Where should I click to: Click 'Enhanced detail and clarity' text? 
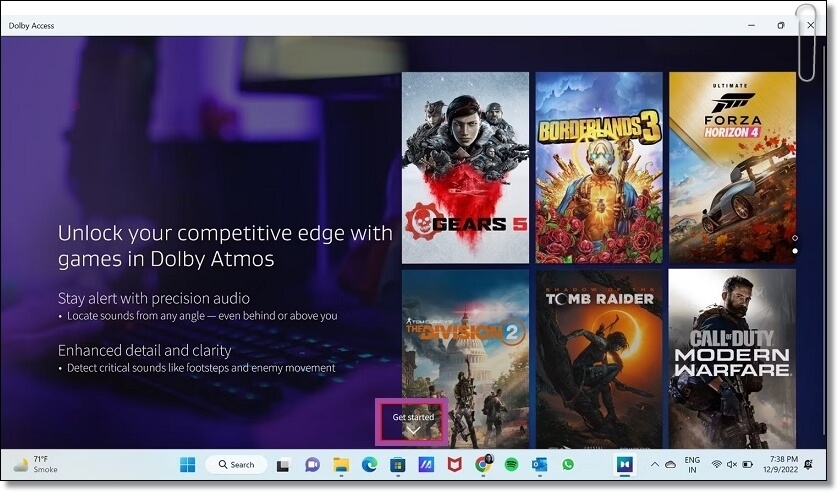[144, 350]
